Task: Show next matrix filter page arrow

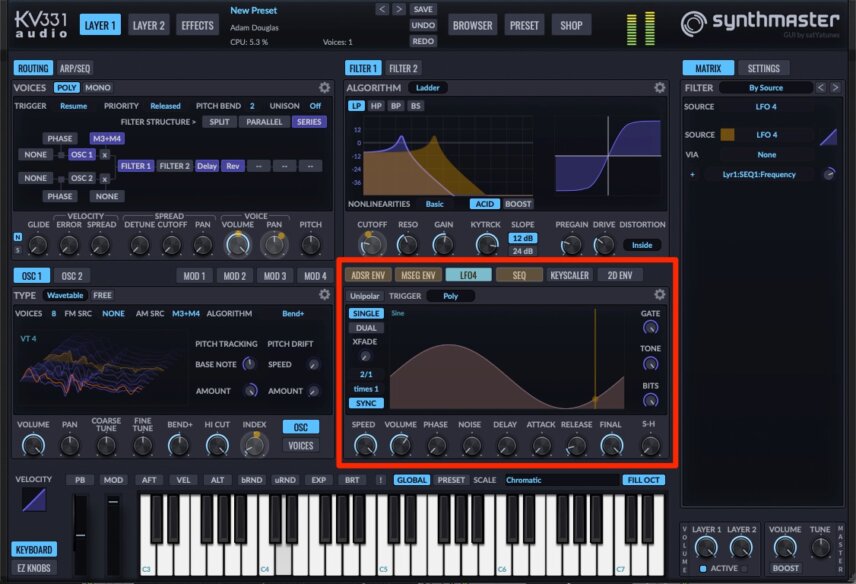Action: [x=835, y=87]
